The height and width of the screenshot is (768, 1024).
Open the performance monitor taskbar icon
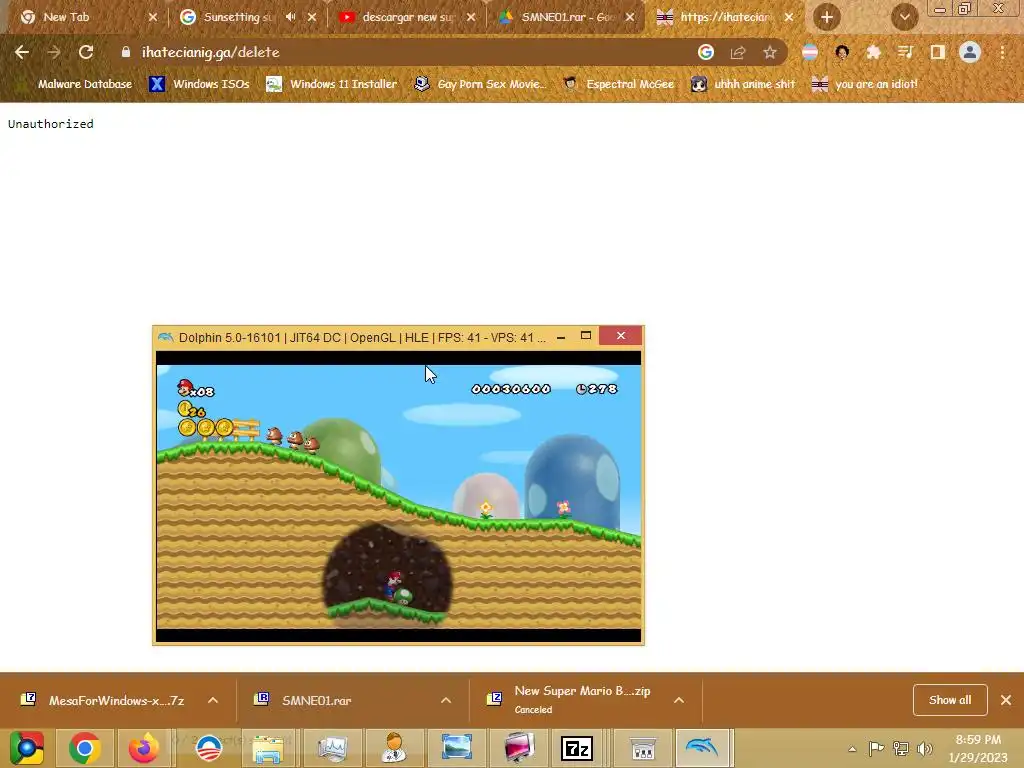(x=332, y=748)
